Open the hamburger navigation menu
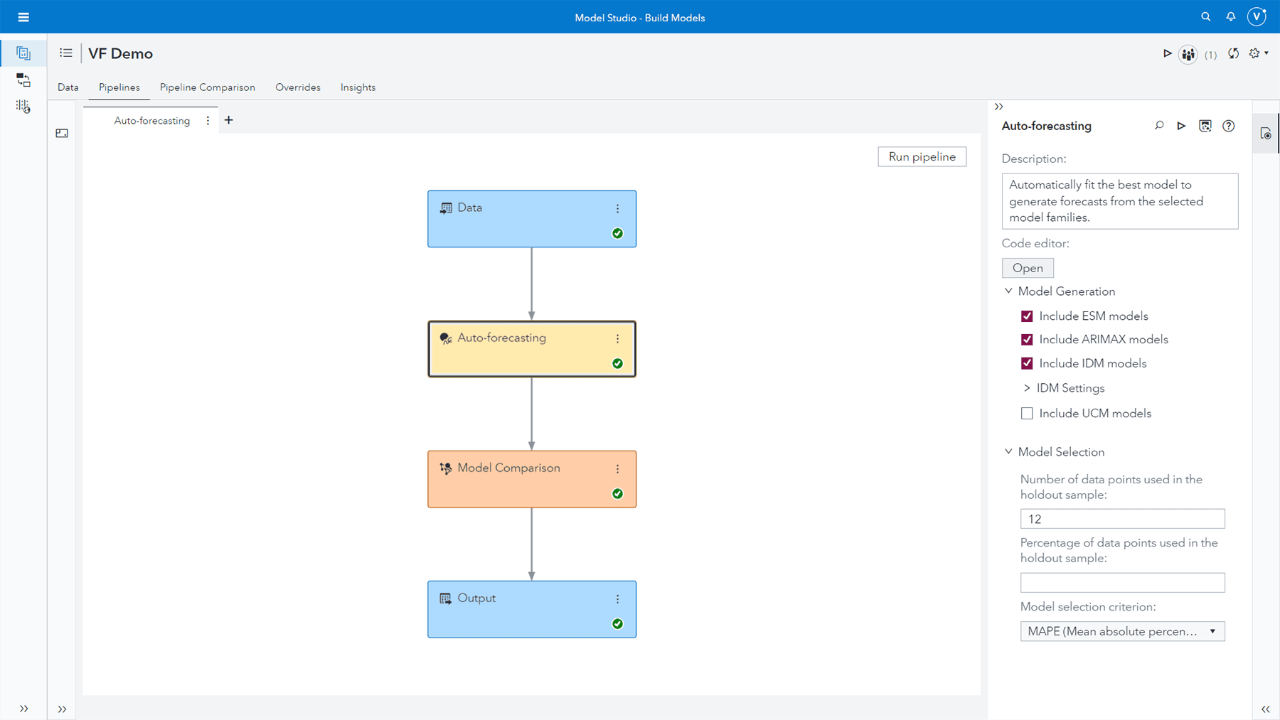Viewport: 1280px width, 720px height. pos(23,17)
